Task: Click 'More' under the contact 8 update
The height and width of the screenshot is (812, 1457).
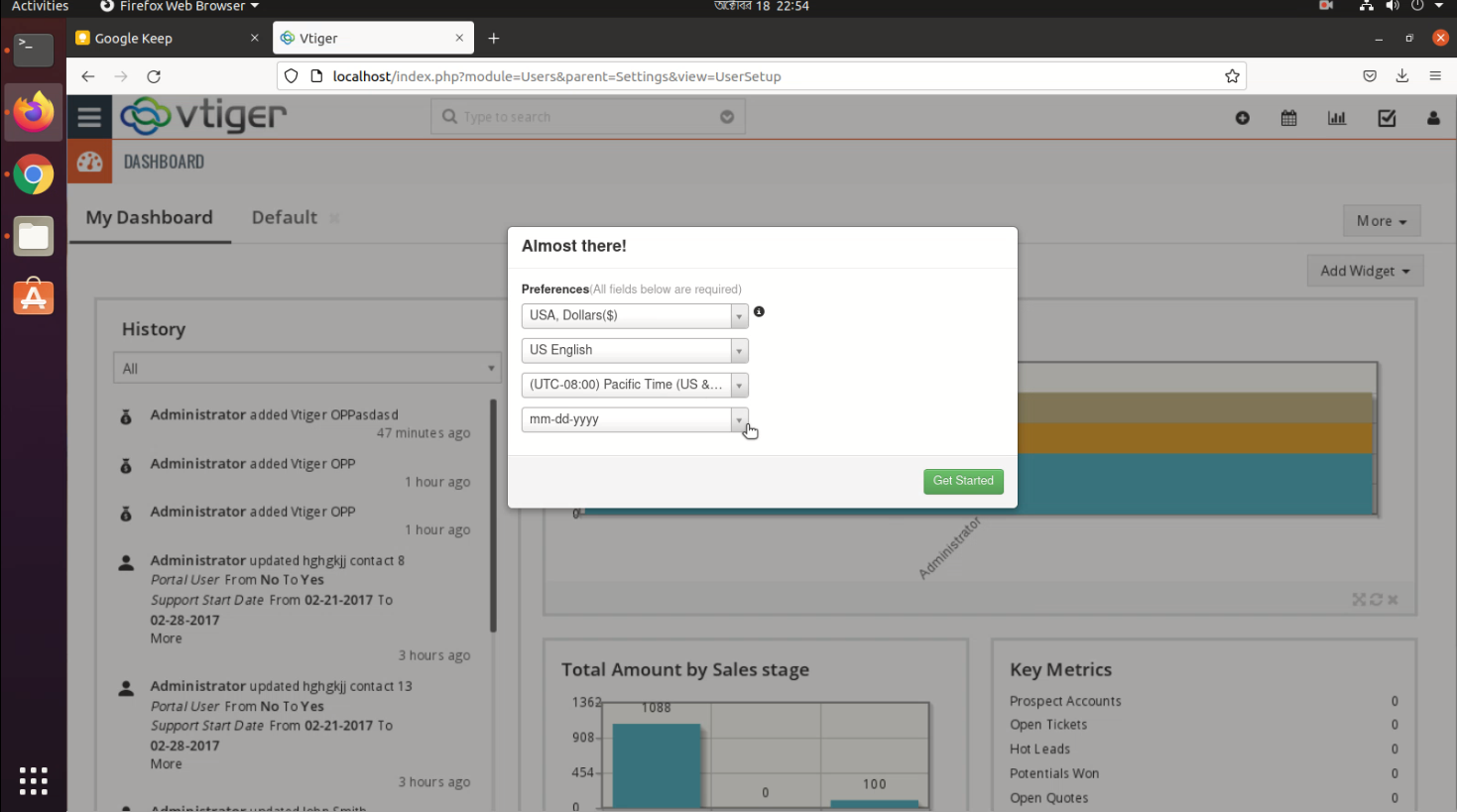Action: (165, 638)
